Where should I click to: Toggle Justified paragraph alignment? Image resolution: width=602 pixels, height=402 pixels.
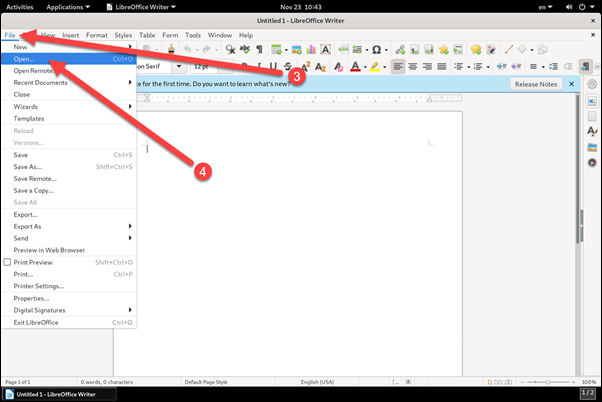pos(442,66)
